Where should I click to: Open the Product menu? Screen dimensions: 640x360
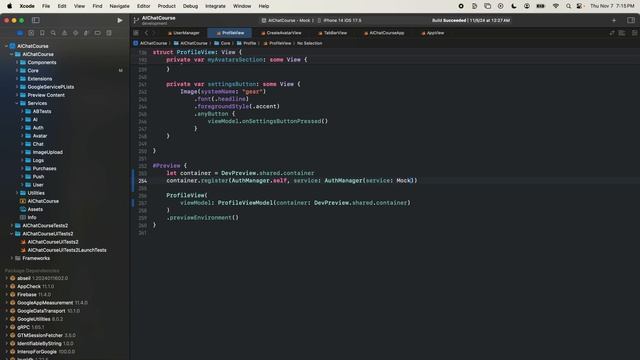pyautogui.click(x=167, y=6)
